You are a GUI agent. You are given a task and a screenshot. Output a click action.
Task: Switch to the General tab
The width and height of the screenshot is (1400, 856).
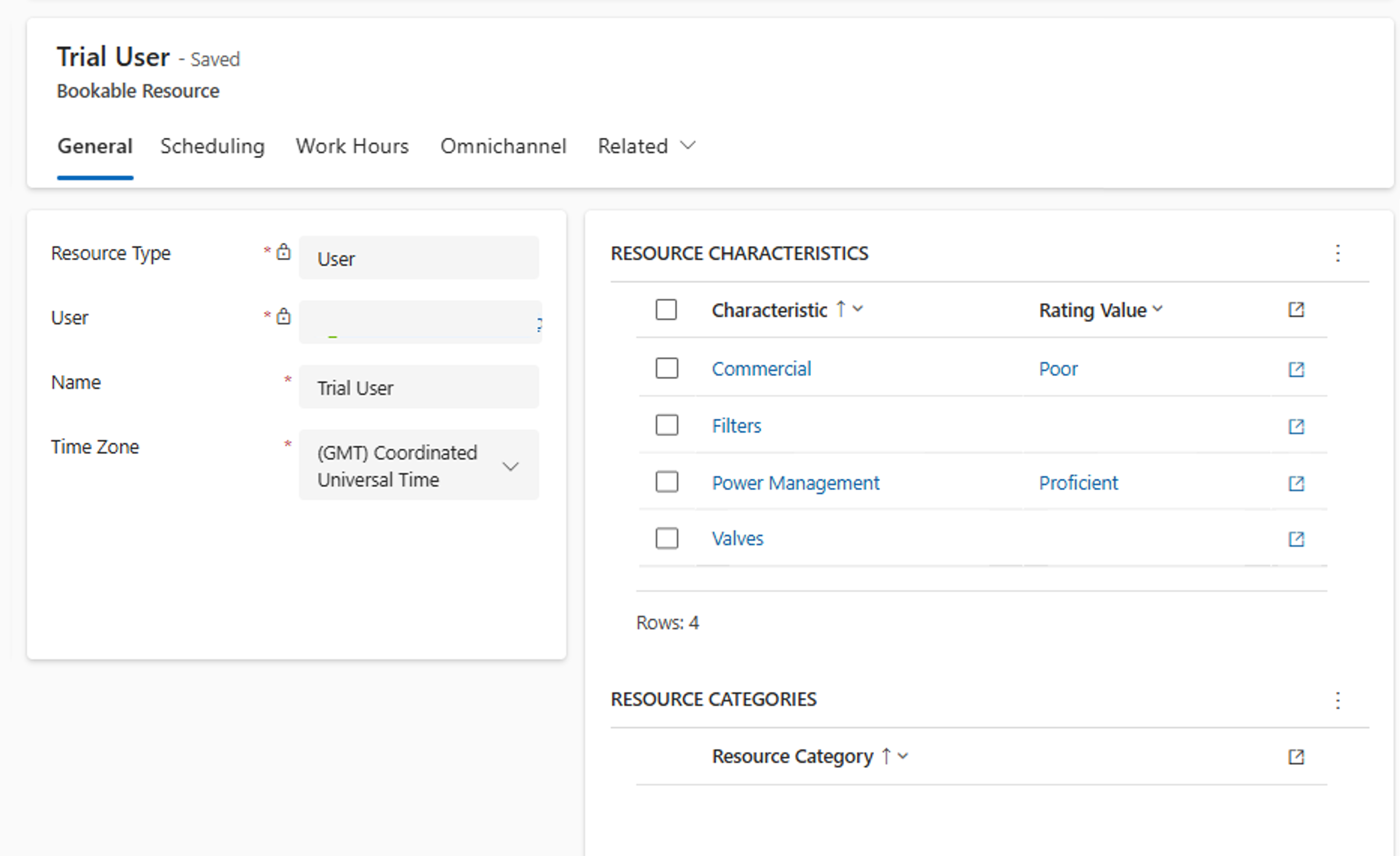click(95, 146)
